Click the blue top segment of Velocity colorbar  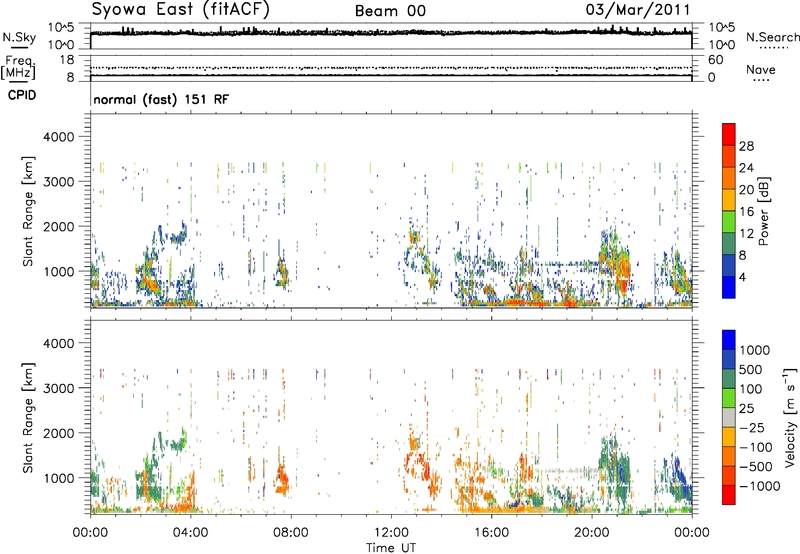tap(729, 340)
